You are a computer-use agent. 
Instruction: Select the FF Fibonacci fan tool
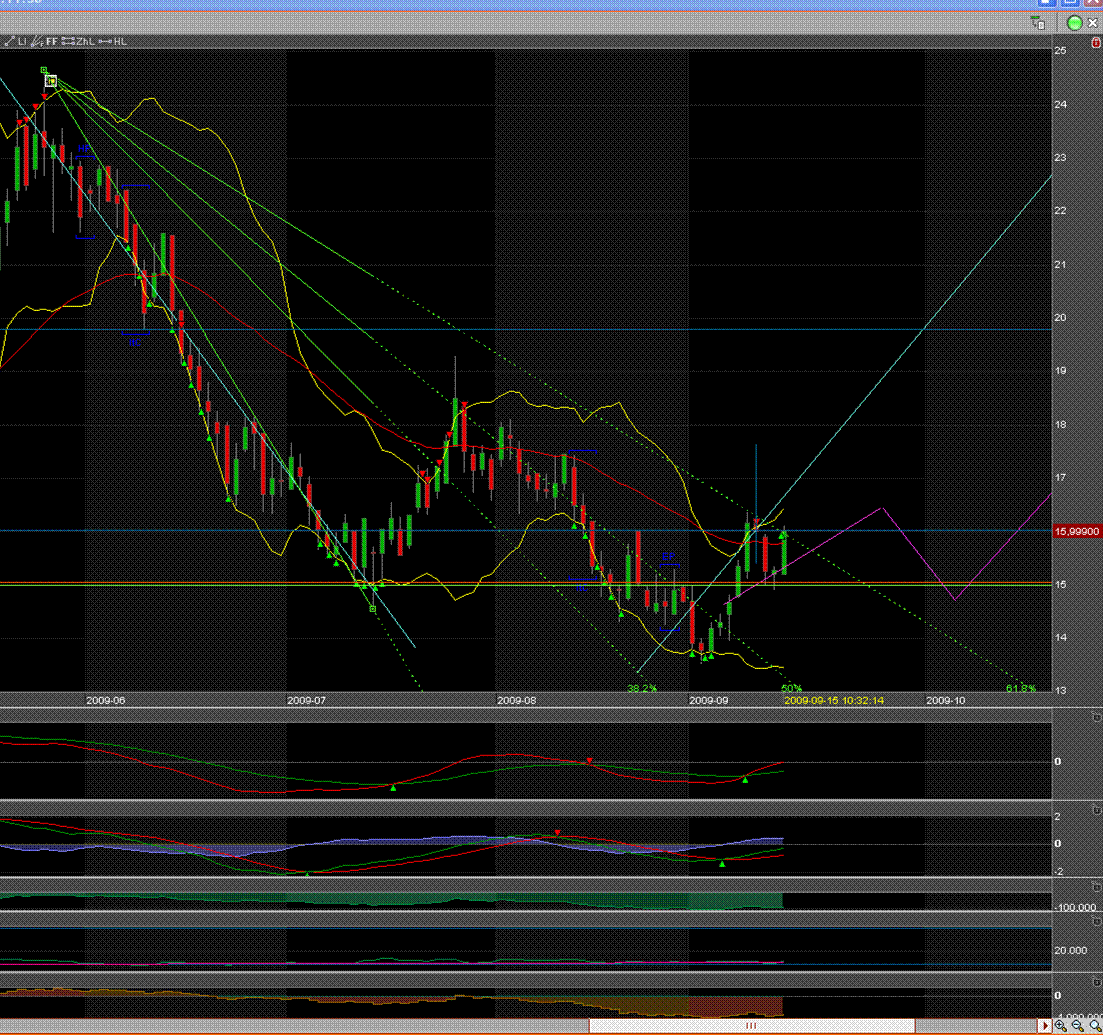click(x=46, y=41)
